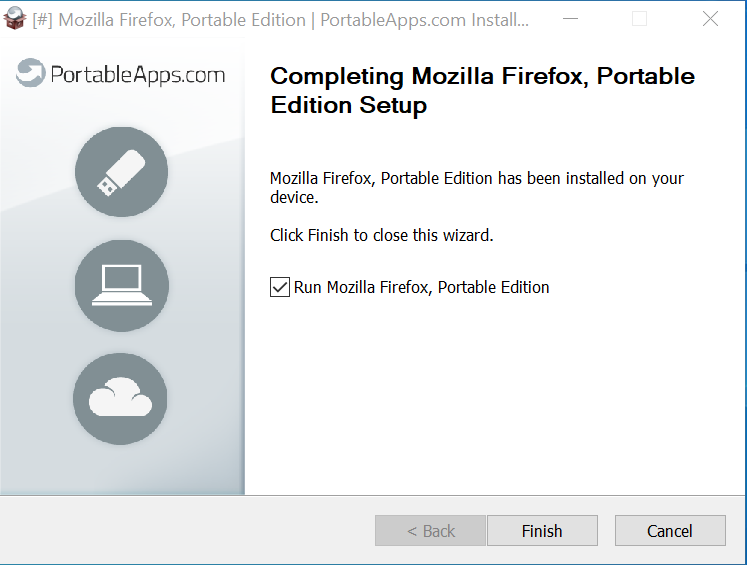Click the USB flash drive icon
The width and height of the screenshot is (747, 565).
point(121,172)
